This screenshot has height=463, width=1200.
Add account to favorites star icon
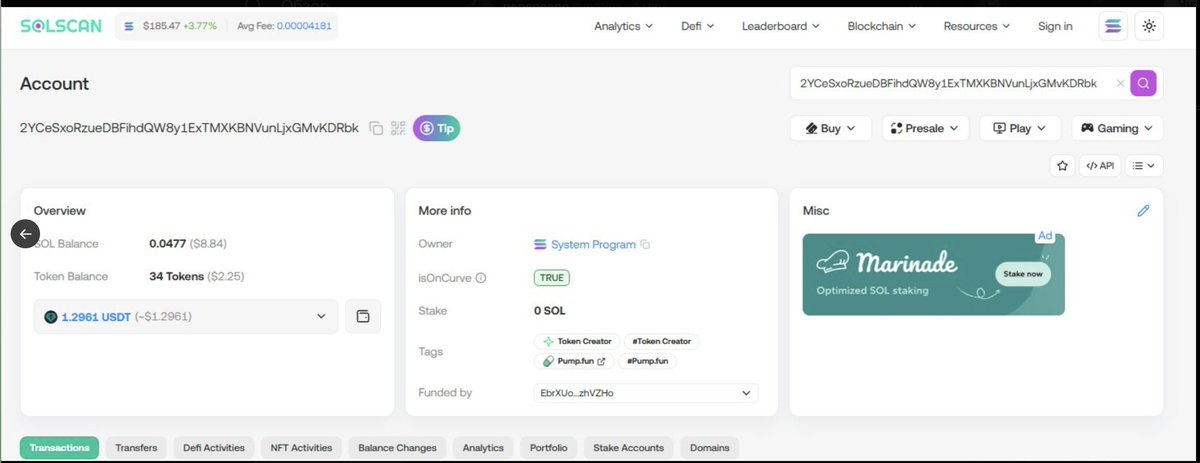pos(1062,165)
